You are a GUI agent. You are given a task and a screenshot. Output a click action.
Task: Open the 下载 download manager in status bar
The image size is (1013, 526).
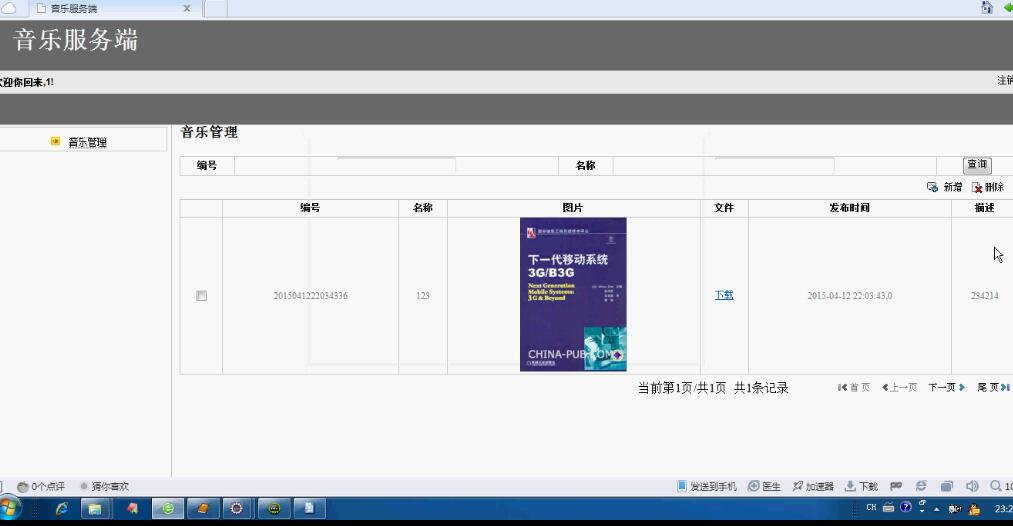(861, 487)
